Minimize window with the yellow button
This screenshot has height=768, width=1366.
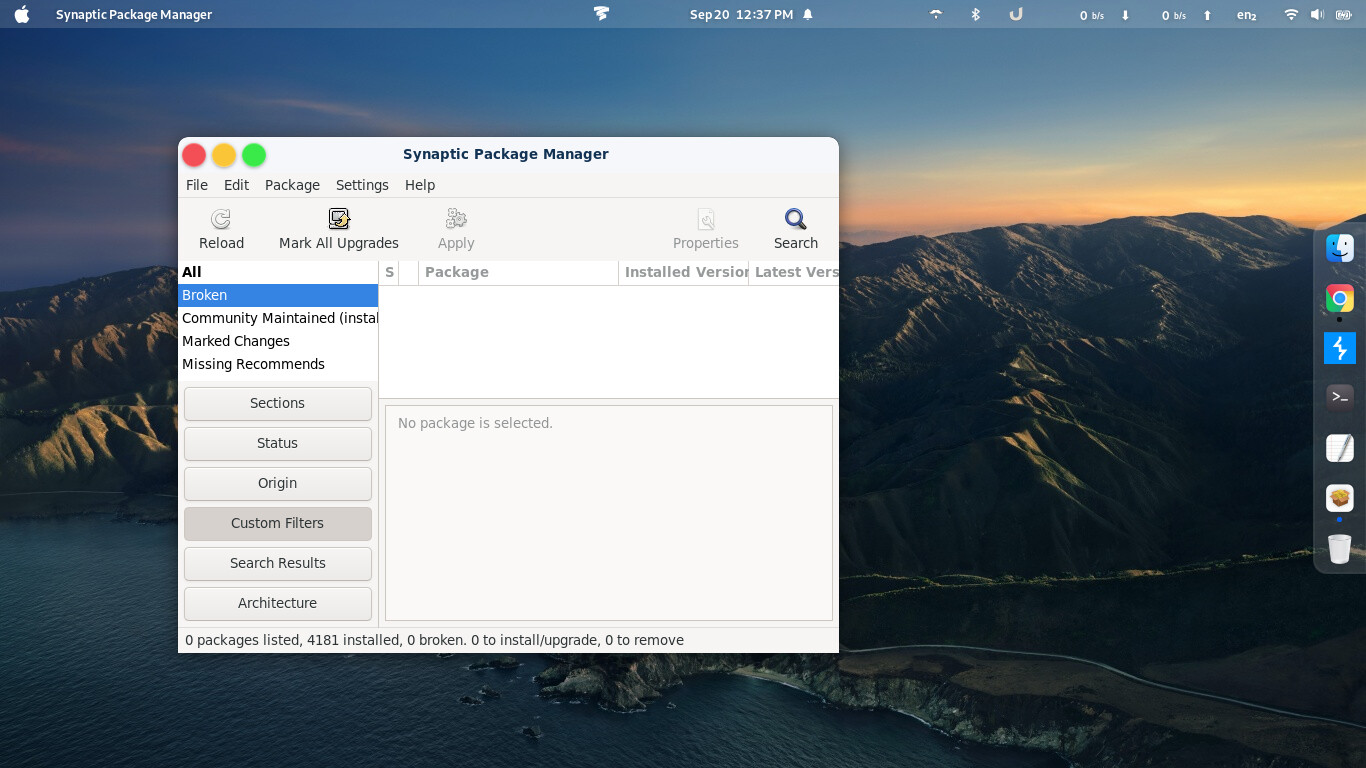[224, 155]
